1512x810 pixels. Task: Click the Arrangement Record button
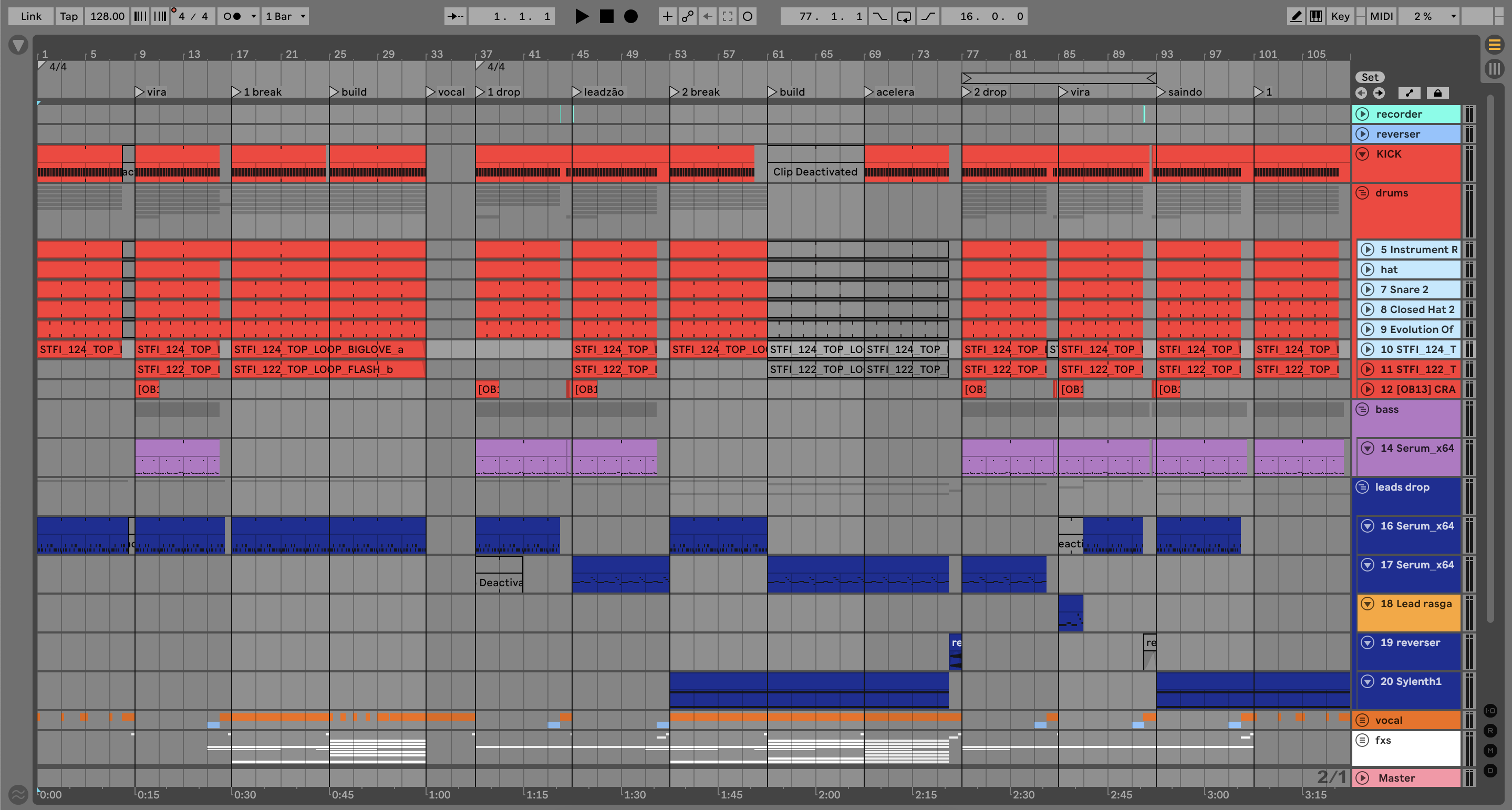pos(630,16)
